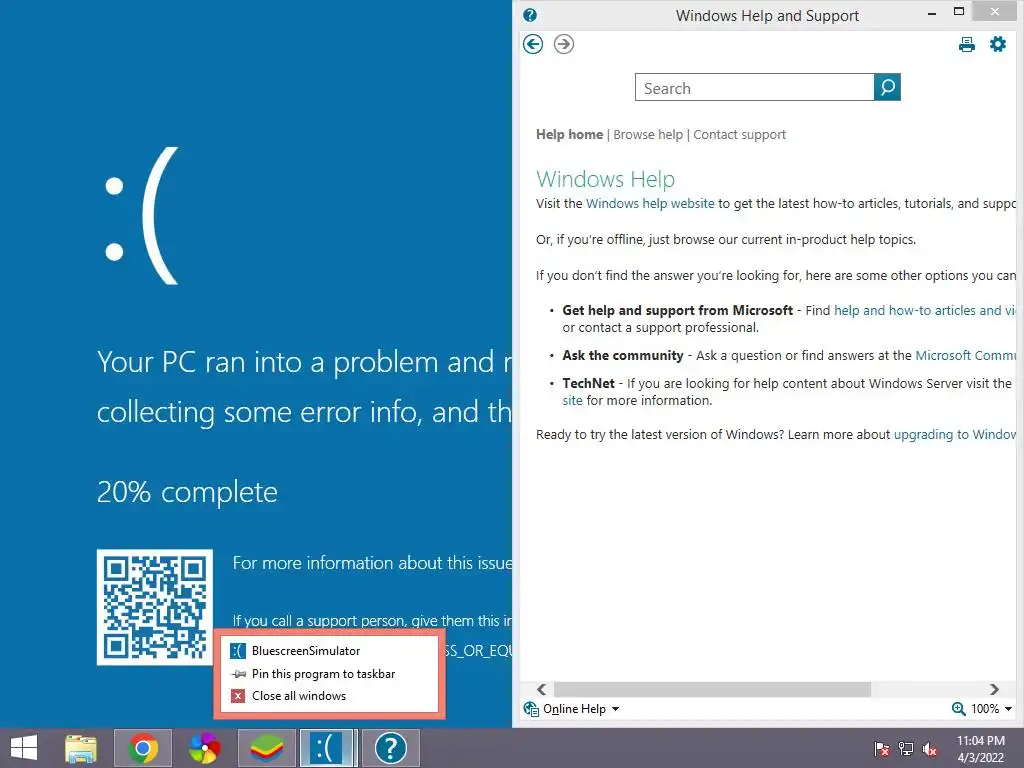Scan target: click the QR code
Screen dimensions: 1024x768
pos(155,607)
